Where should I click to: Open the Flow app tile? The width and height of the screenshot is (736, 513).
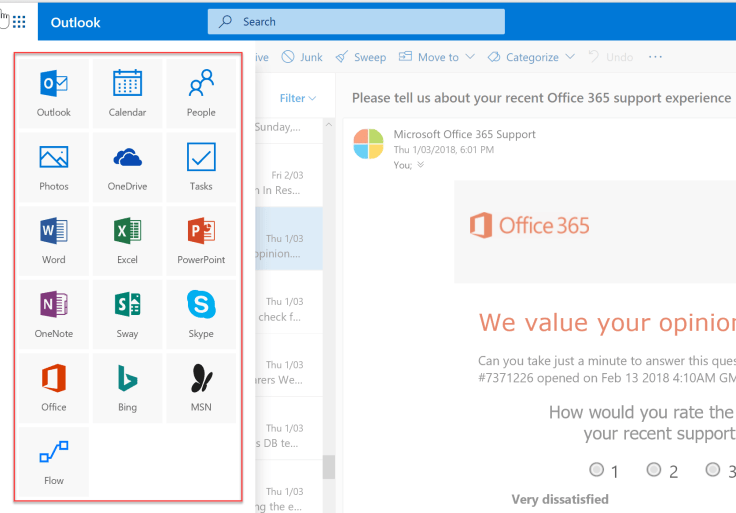[54, 461]
